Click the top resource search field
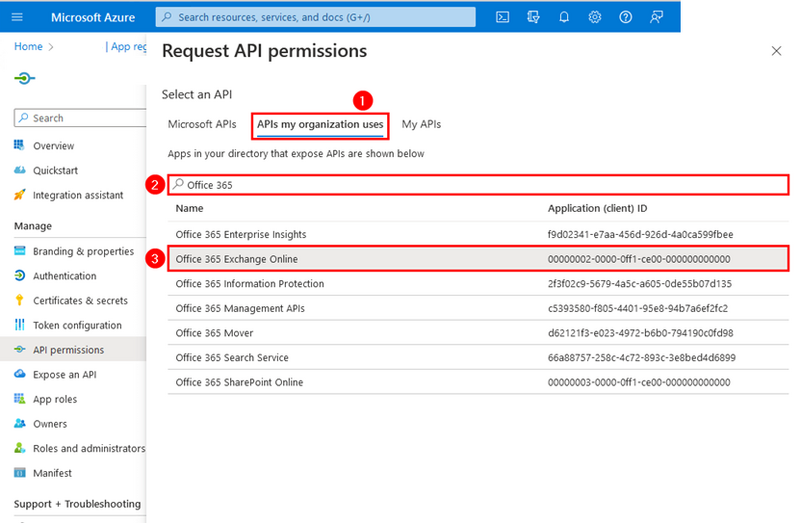This screenshot has height=523, width=800. point(315,17)
